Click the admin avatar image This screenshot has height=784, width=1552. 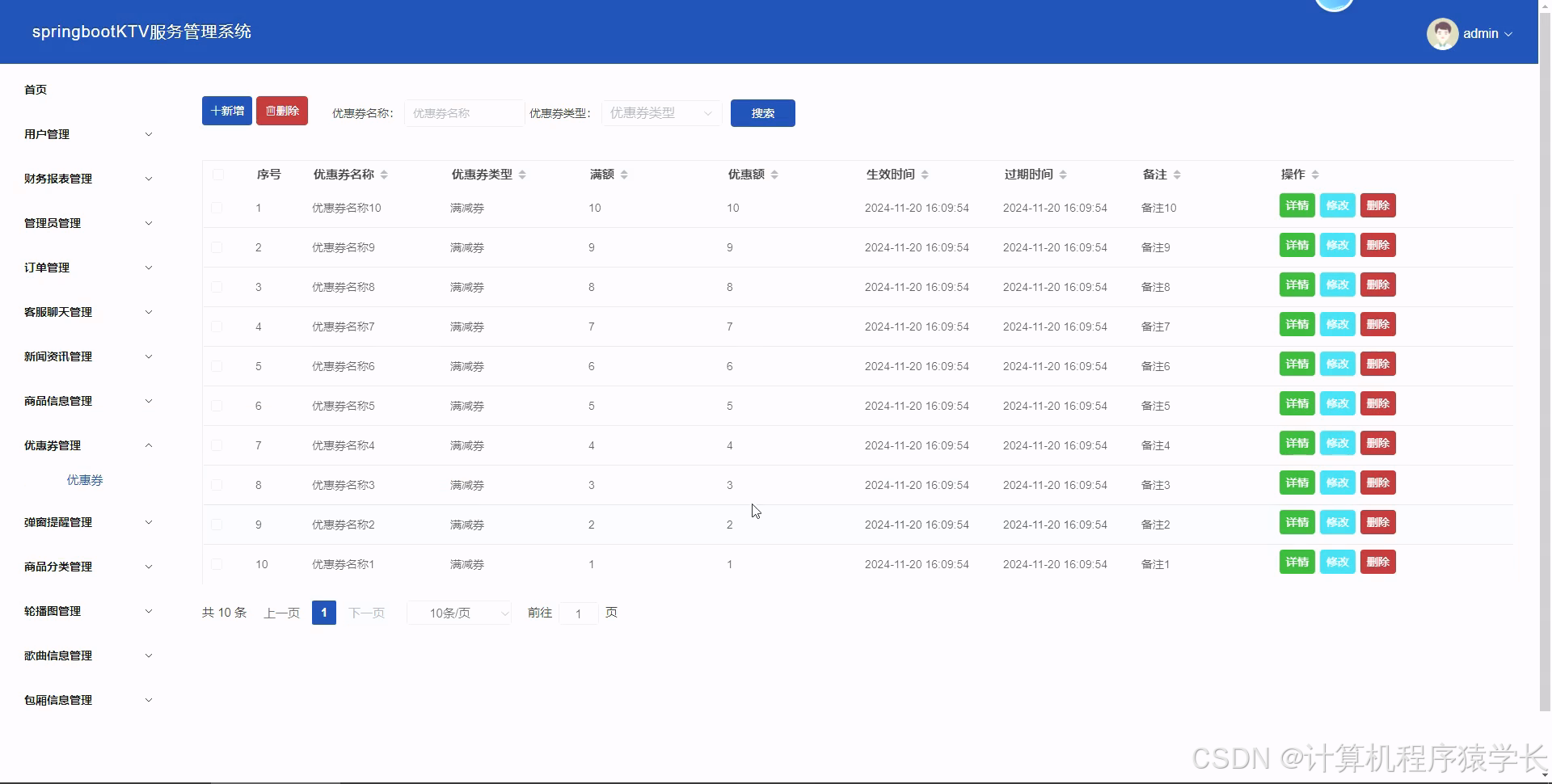(x=1442, y=33)
